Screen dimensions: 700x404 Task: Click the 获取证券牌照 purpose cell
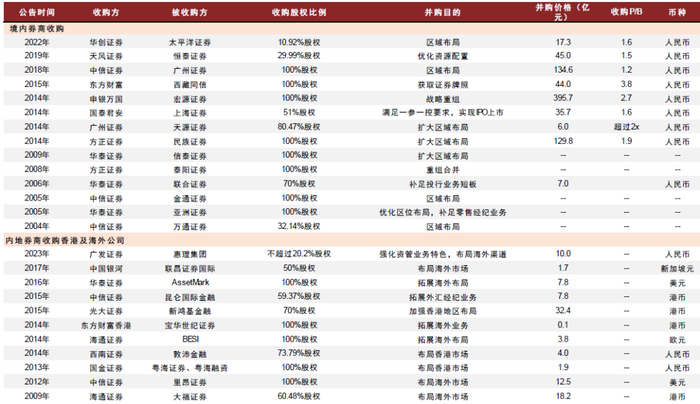[442, 85]
